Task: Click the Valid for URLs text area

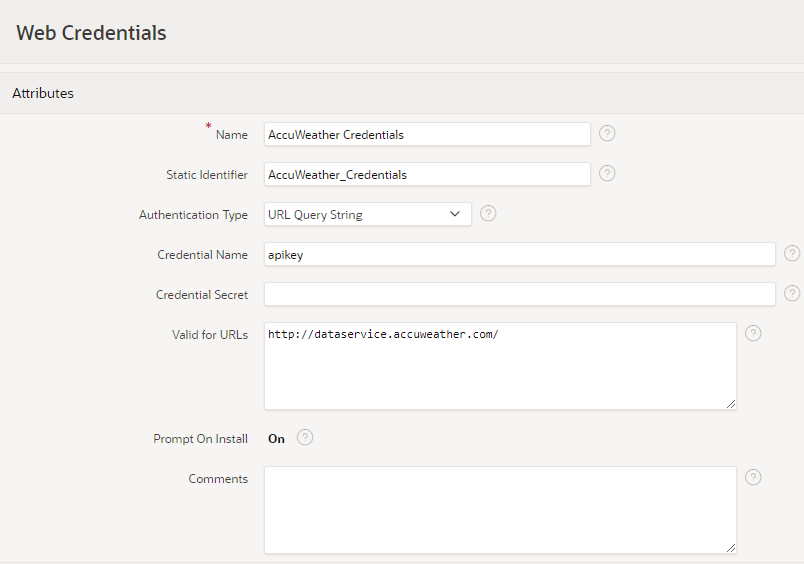Action: [x=500, y=366]
